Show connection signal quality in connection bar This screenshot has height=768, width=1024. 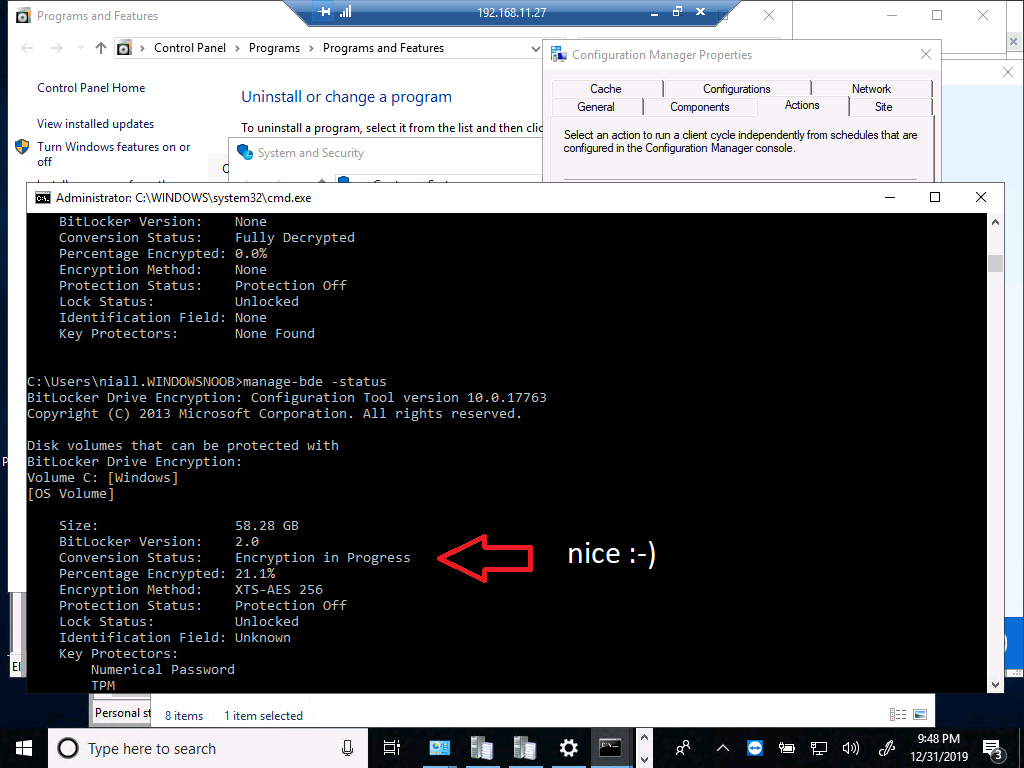click(345, 12)
